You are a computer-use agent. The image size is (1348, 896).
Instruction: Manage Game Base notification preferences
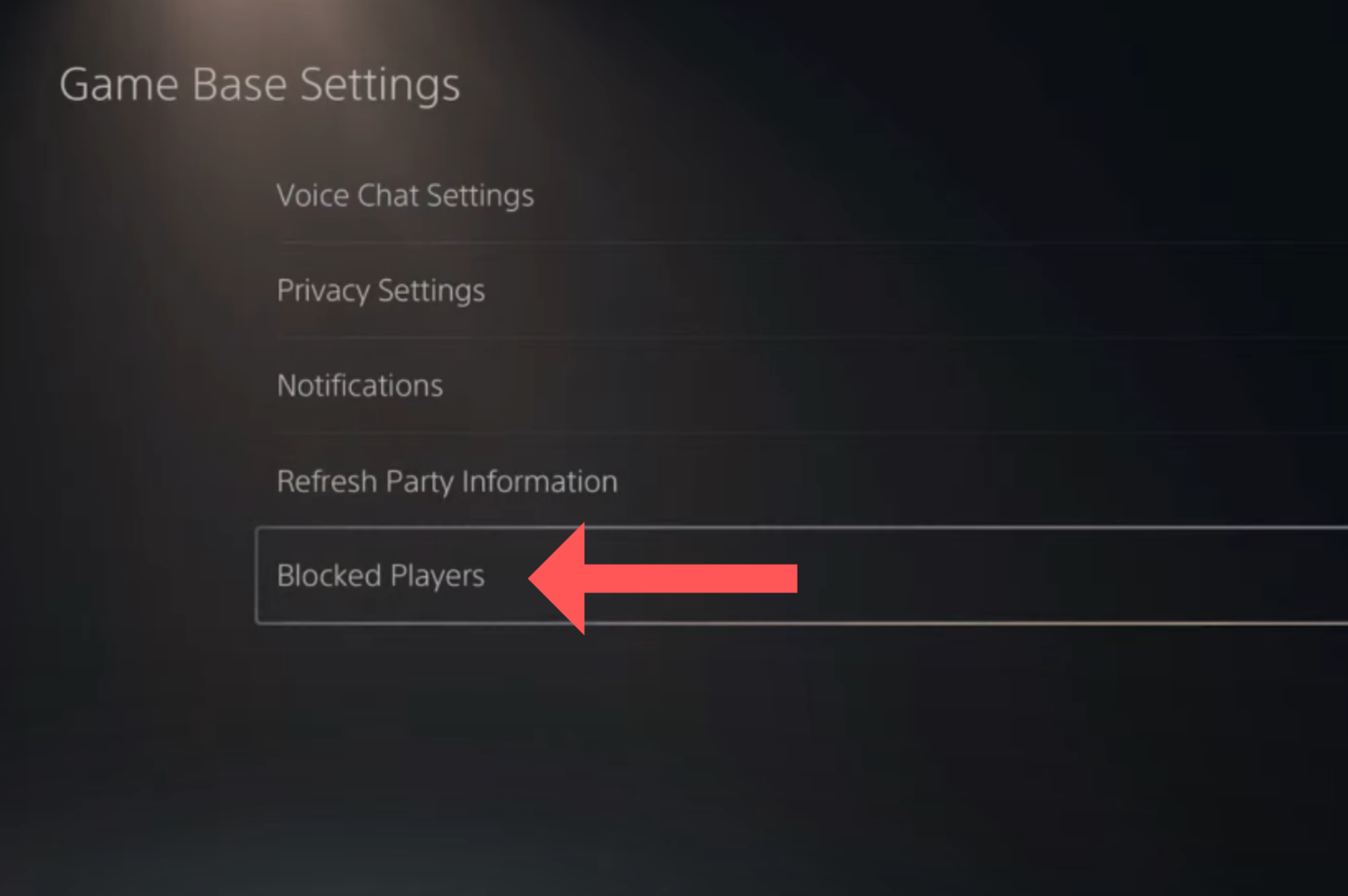click(x=359, y=385)
